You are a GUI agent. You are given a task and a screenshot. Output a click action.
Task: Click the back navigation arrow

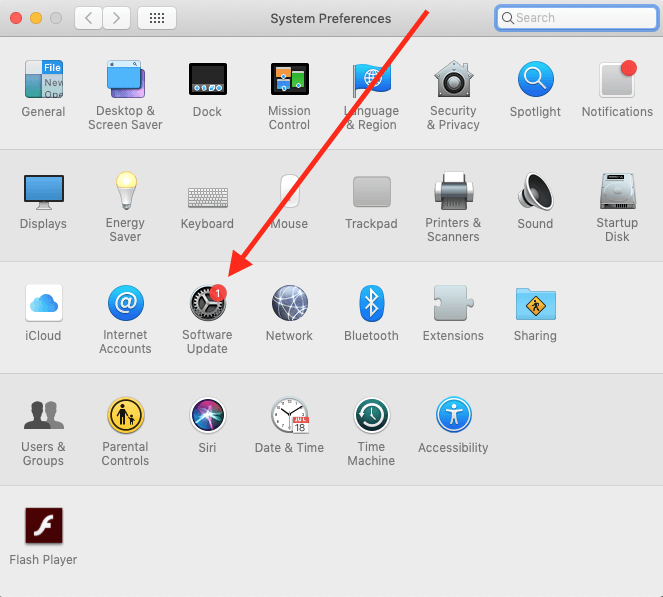(x=88, y=18)
